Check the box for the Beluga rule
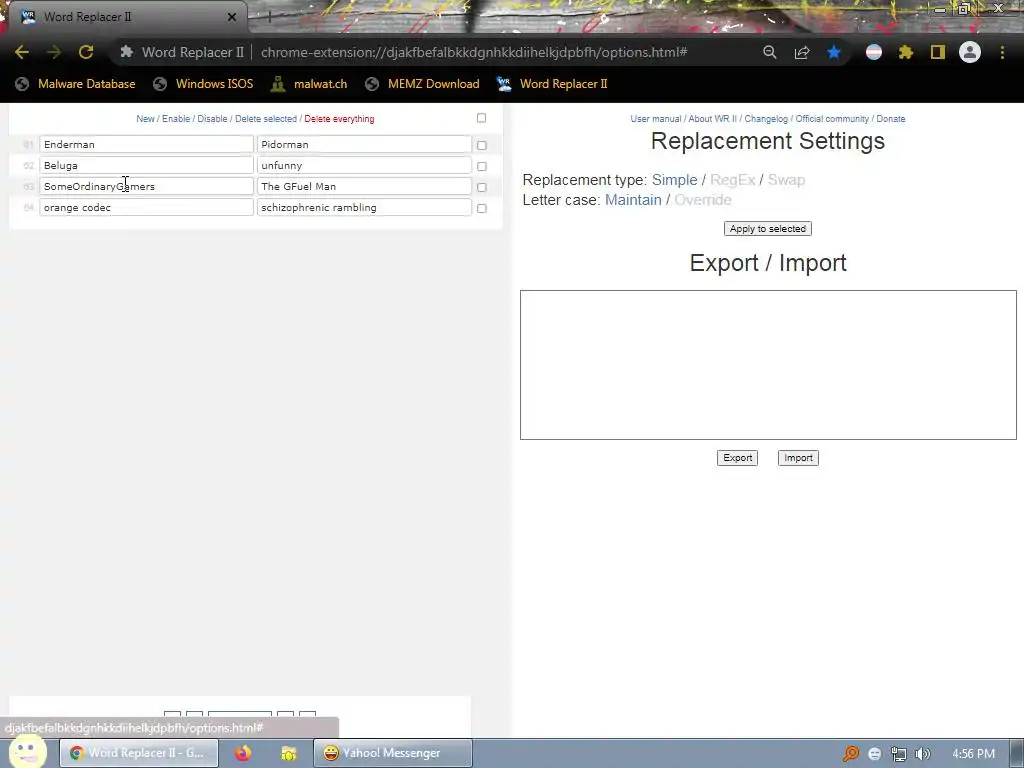 482,166
